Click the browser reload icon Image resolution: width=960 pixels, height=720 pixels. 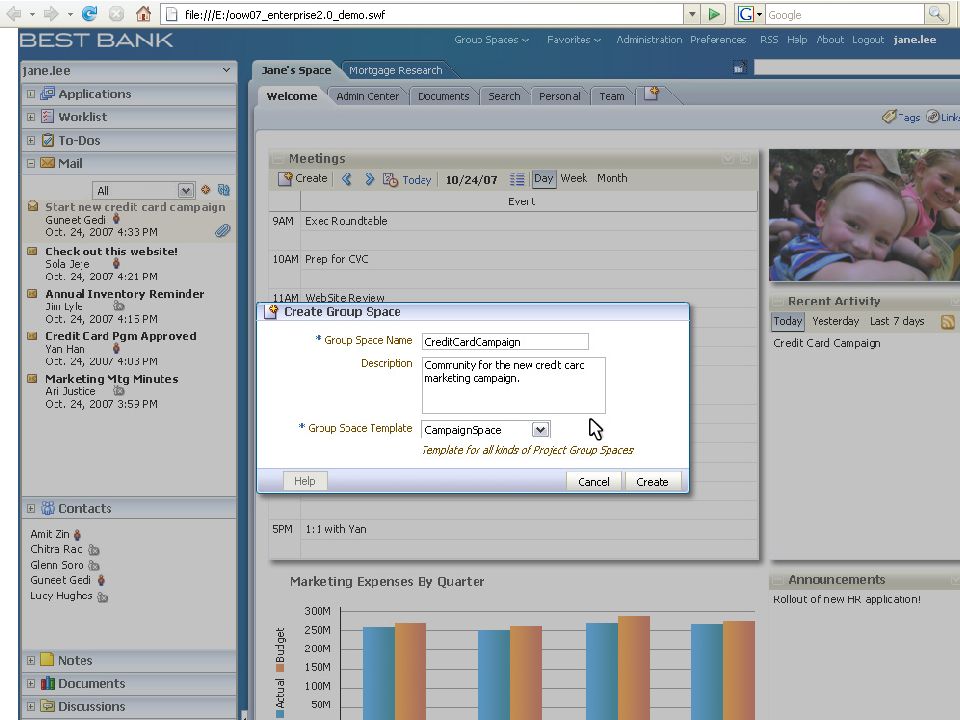click(x=89, y=13)
